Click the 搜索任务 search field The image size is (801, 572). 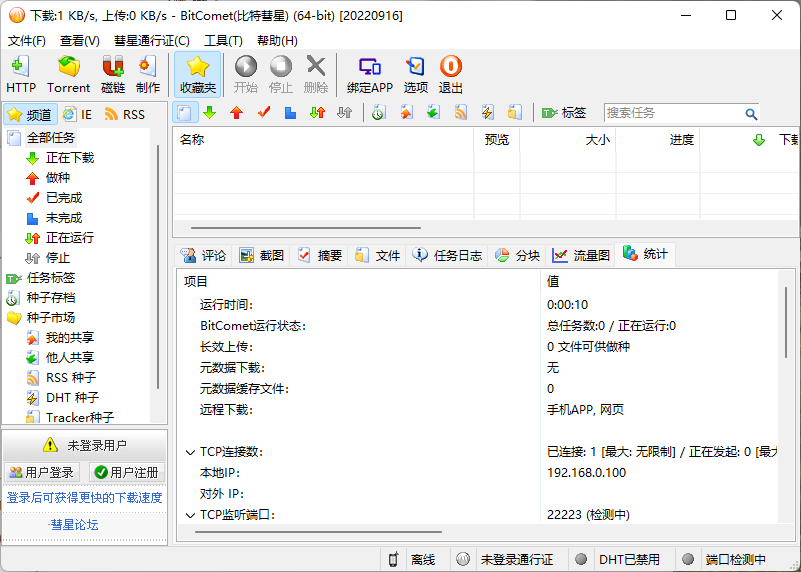(673, 113)
